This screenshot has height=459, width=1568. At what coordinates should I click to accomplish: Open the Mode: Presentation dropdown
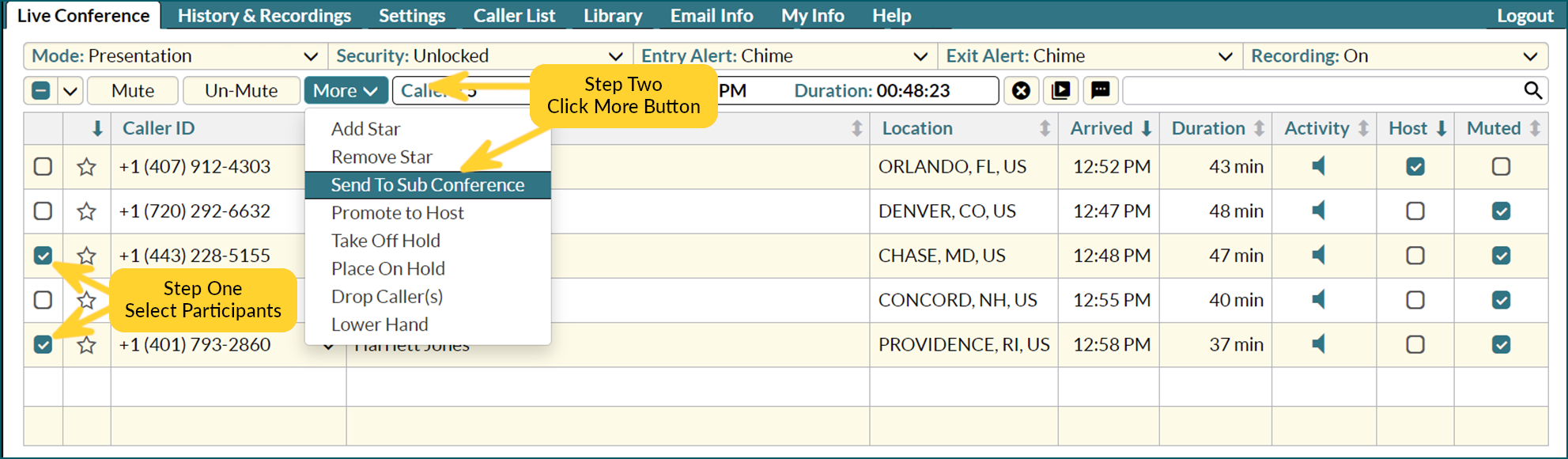[176, 56]
